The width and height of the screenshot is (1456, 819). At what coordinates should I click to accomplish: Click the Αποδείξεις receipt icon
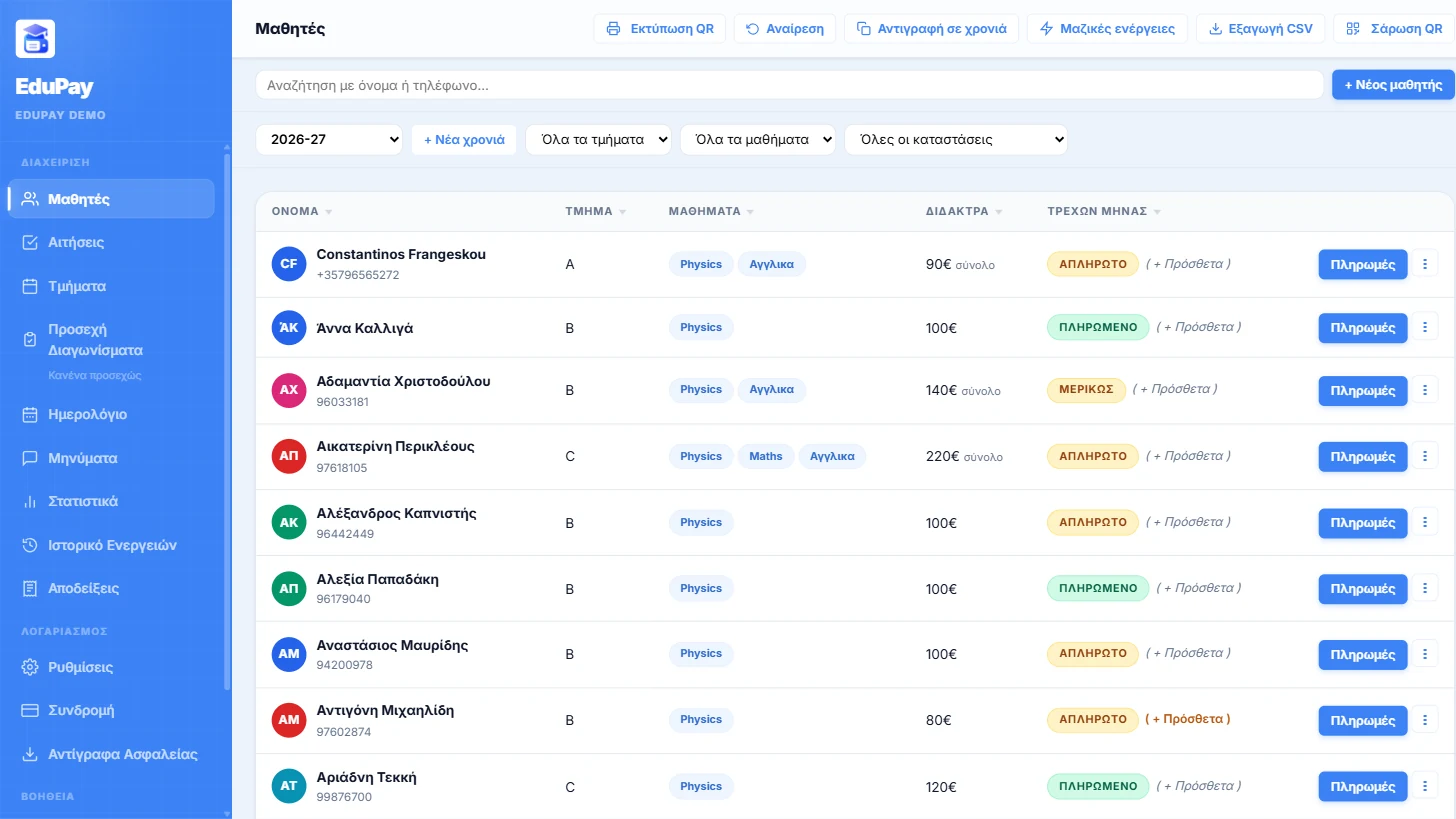click(30, 588)
